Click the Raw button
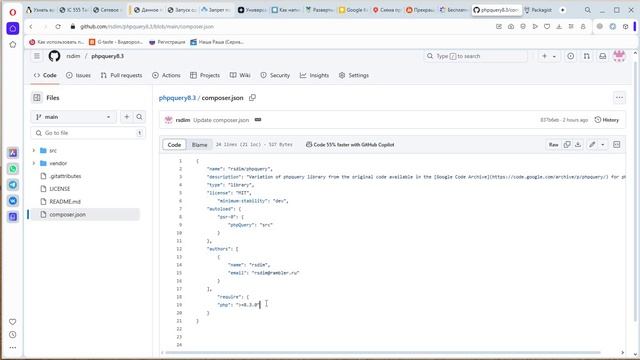The image size is (640, 360). (x=553, y=144)
